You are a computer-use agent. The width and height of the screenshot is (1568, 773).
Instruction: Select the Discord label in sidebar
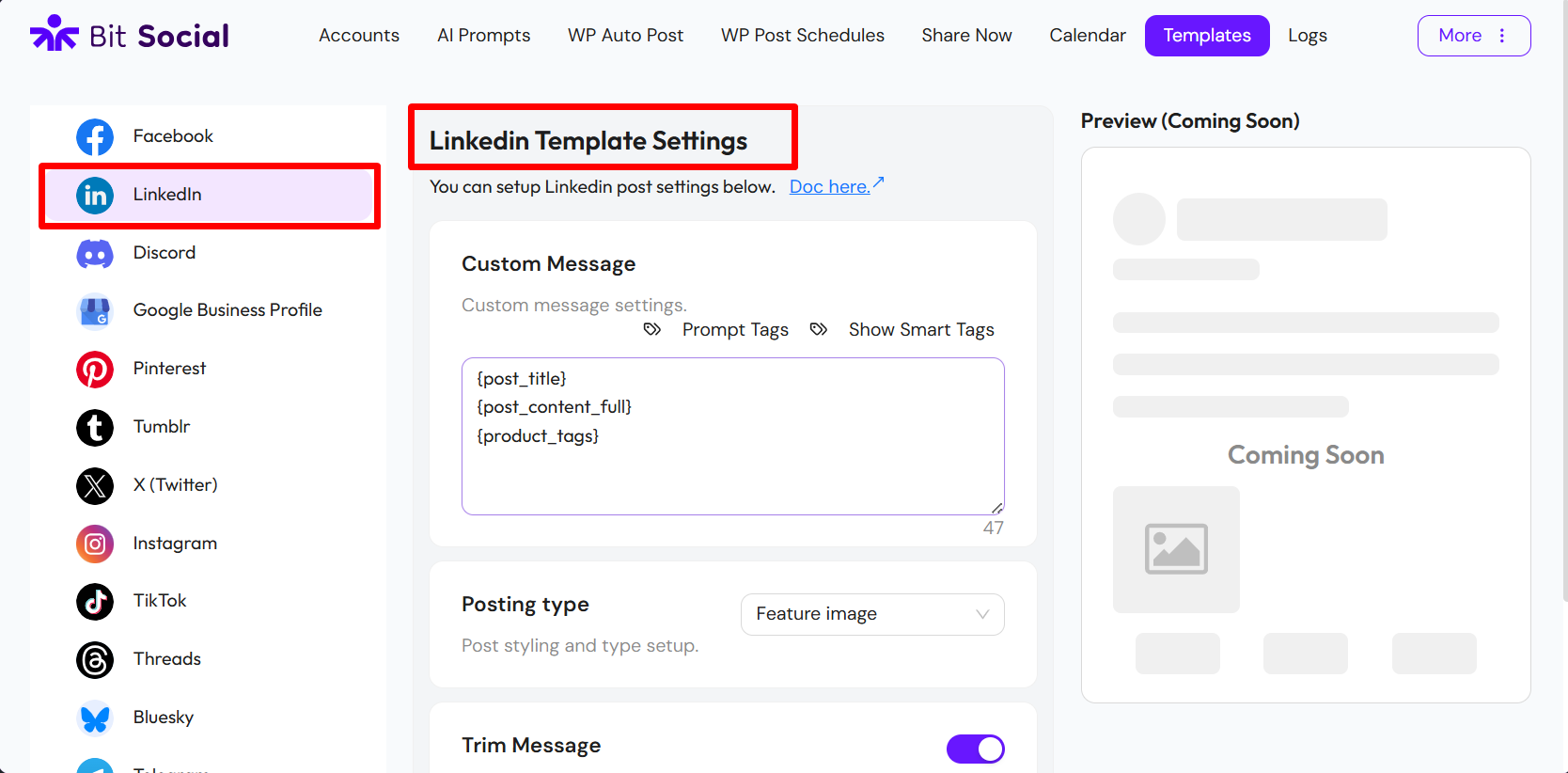pyautogui.click(x=165, y=253)
